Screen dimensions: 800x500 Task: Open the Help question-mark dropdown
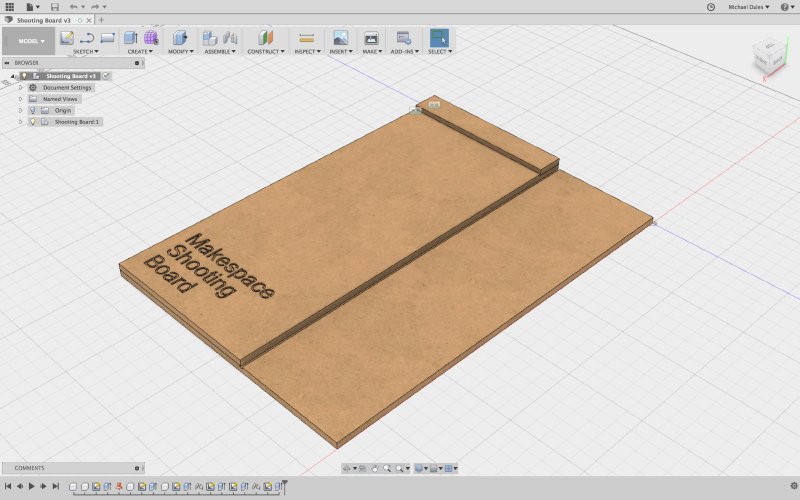787,7
